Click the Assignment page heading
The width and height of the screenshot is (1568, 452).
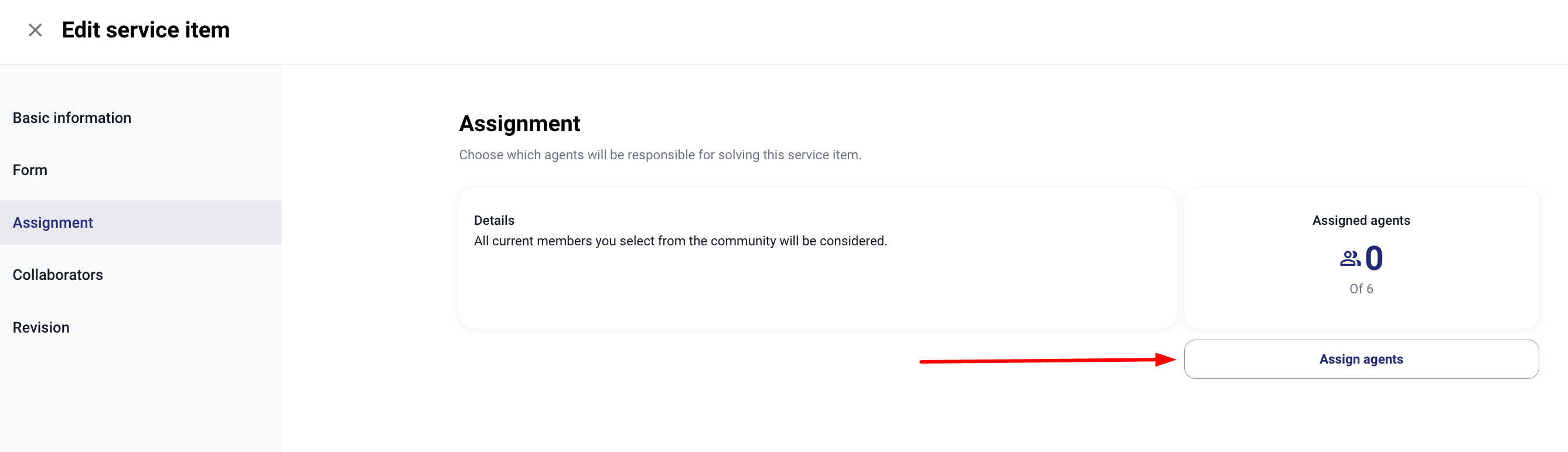point(519,124)
